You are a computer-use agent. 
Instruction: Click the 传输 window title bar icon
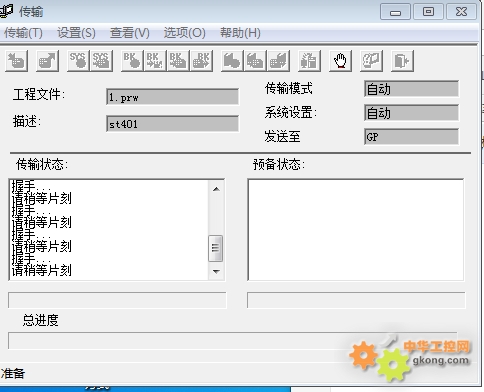tap(6, 11)
